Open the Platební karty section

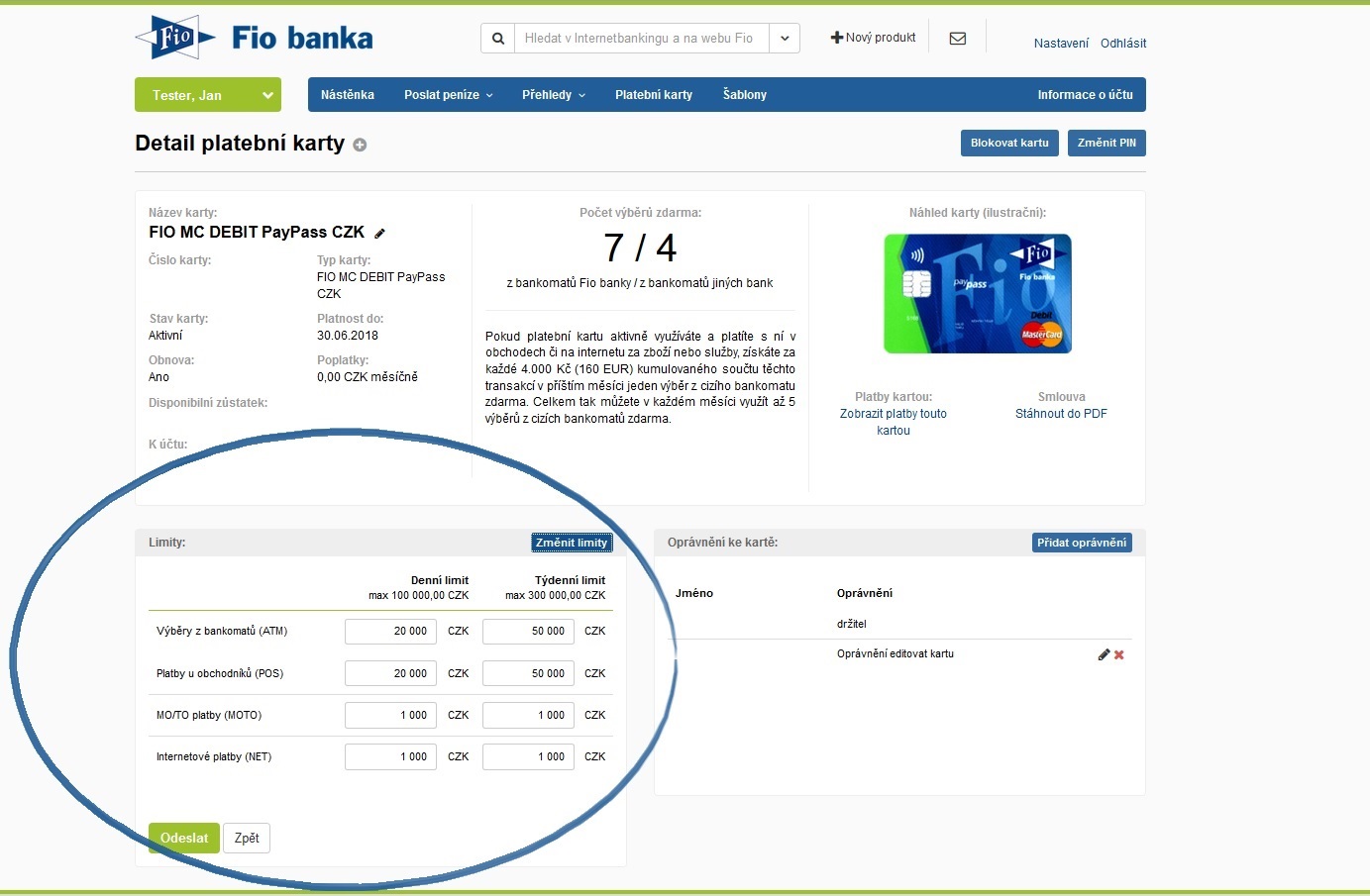[654, 95]
